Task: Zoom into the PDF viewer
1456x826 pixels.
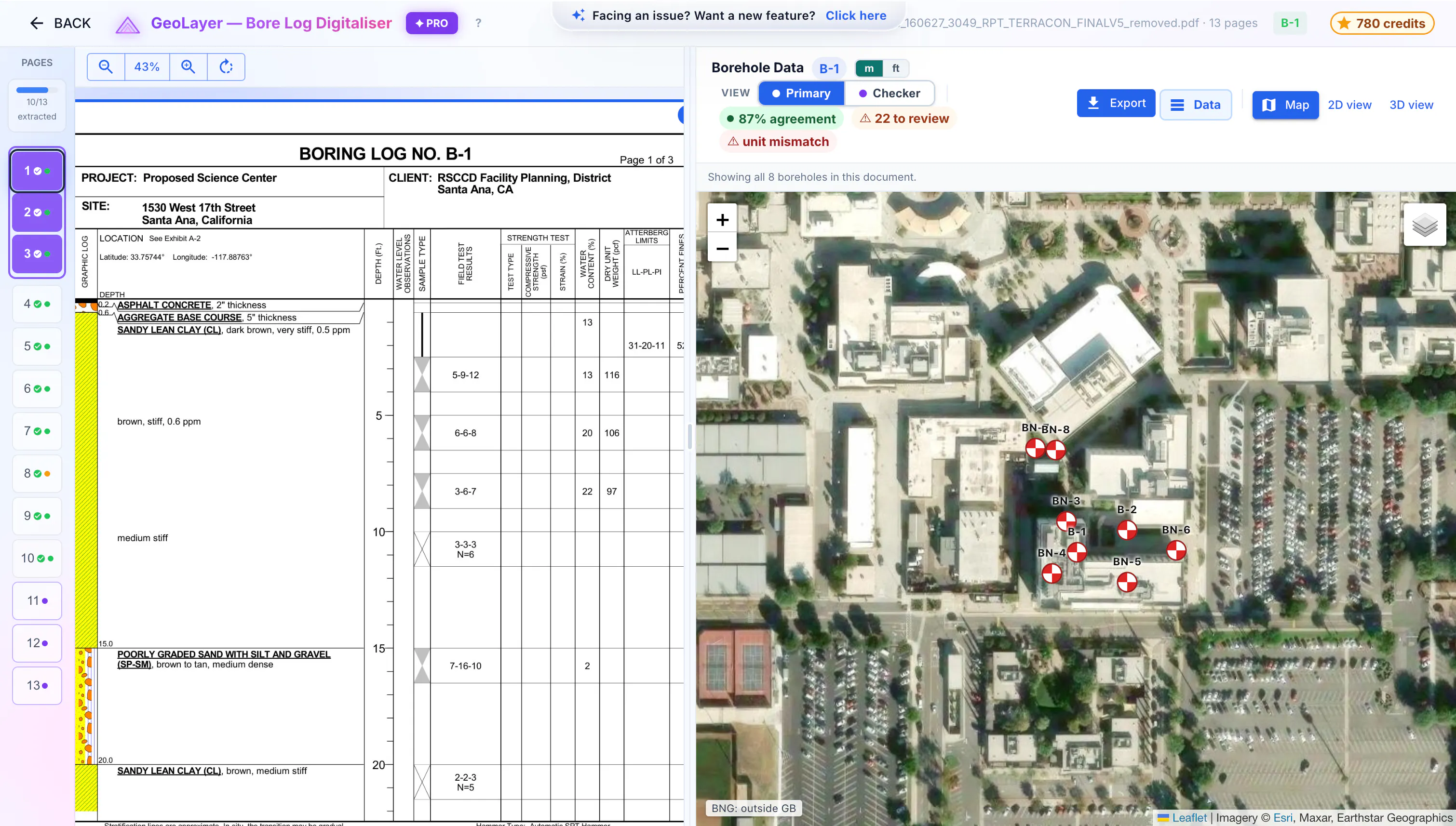Action: [x=189, y=67]
